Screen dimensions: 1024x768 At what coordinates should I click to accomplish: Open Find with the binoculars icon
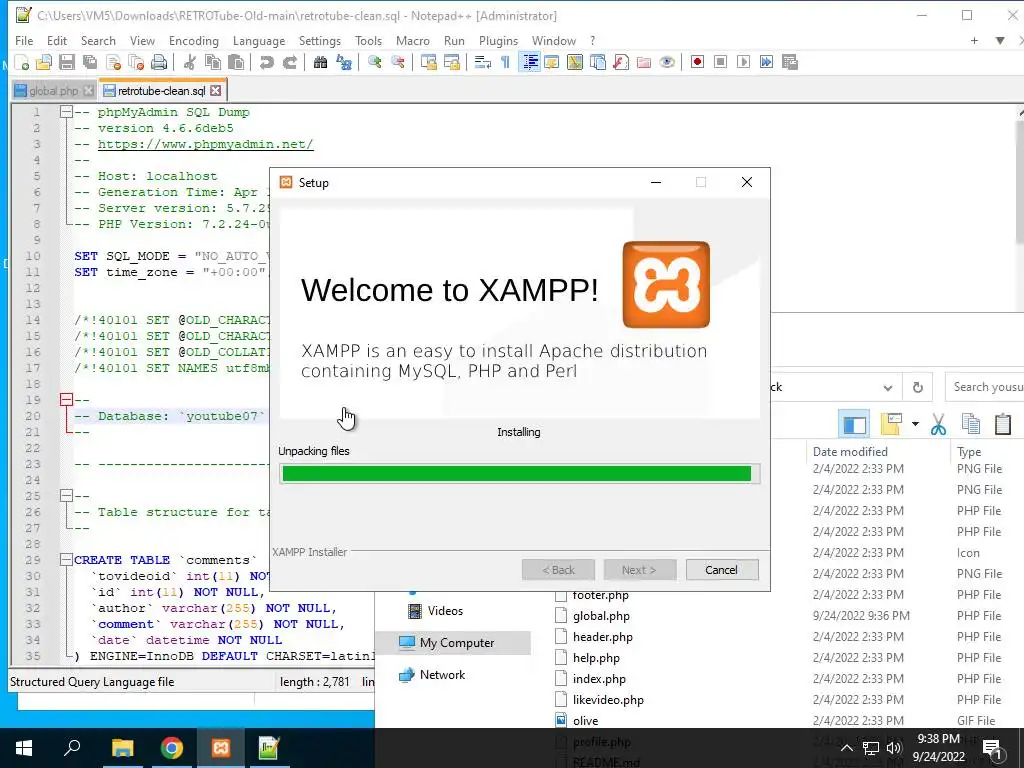coord(320,62)
